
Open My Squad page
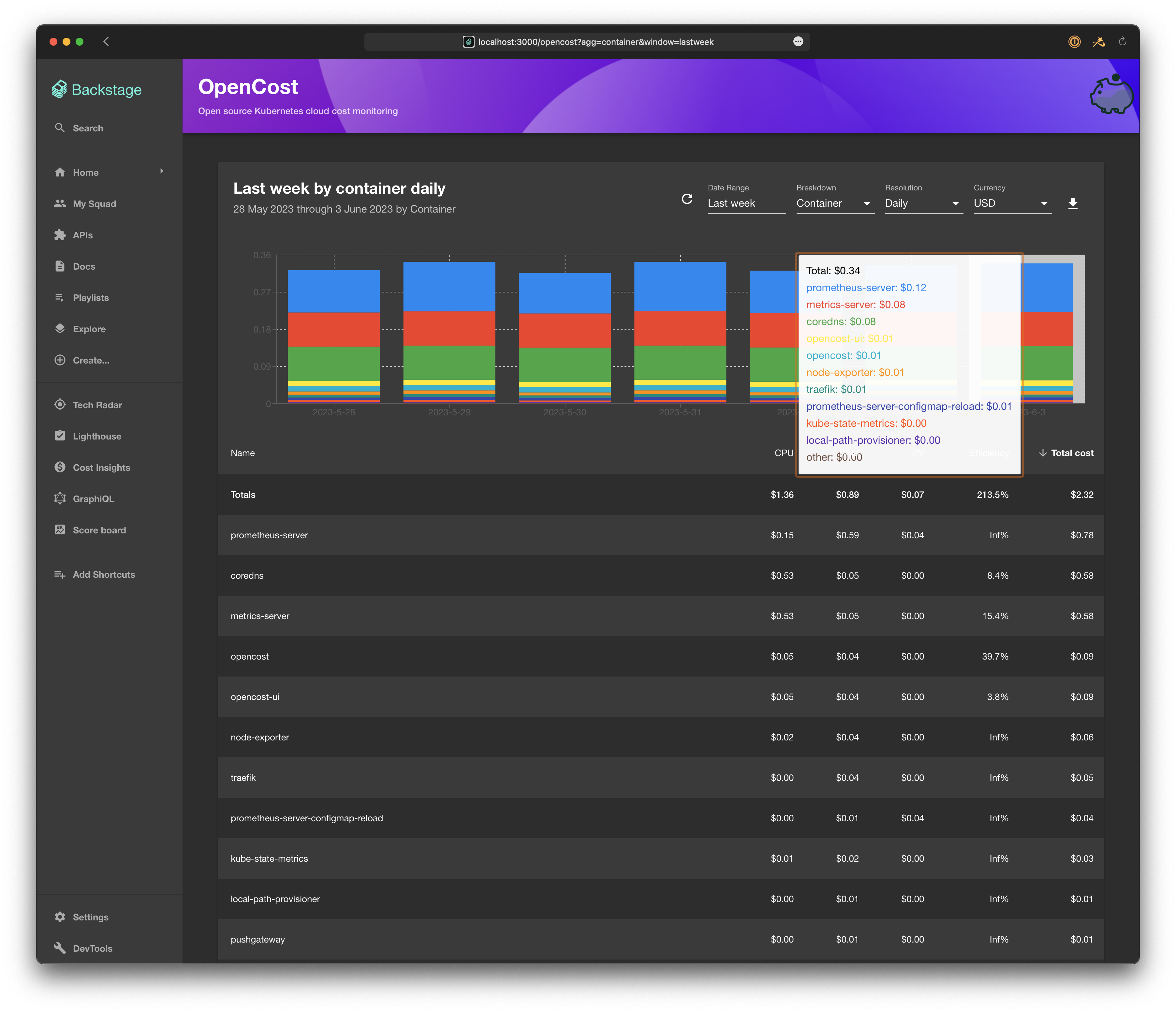click(x=94, y=204)
